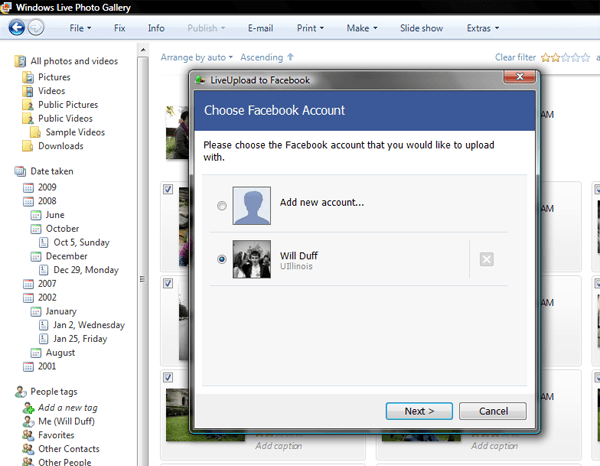Image resolution: width=600 pixels, height=466 pixels.
Task: Set filter rating to five stars
Action: click(585, 58)
